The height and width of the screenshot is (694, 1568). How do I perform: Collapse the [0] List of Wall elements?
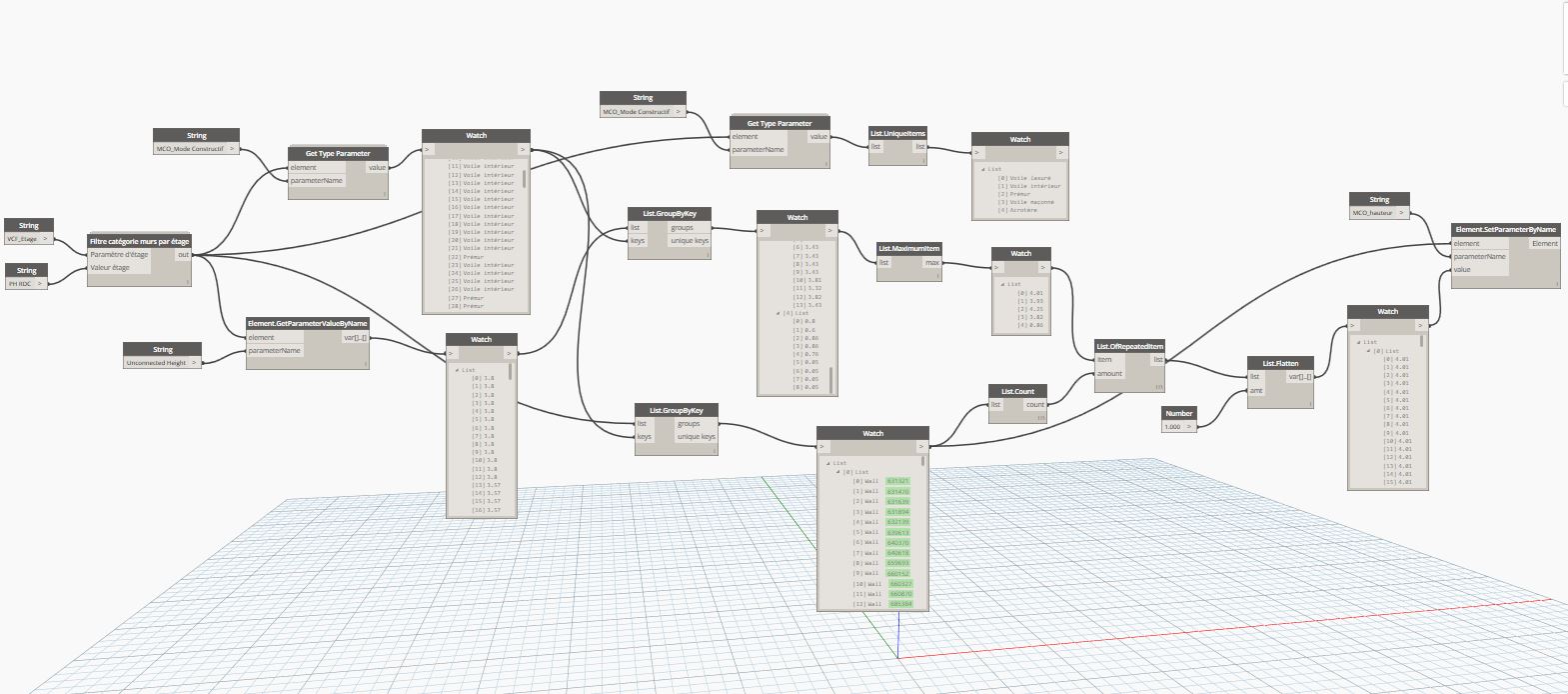[x=839, y=472]
